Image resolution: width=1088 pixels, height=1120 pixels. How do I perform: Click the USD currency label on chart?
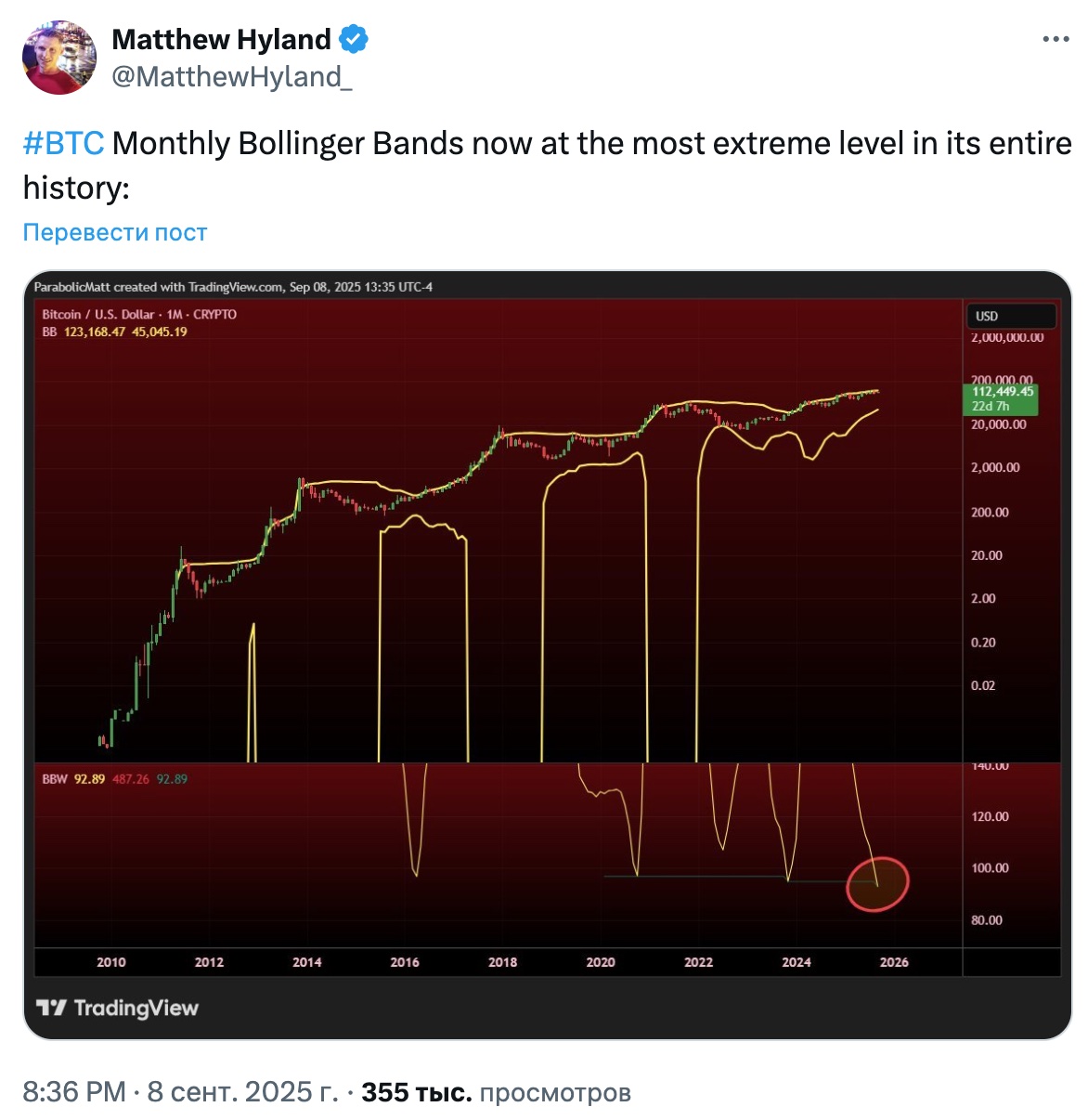click(987, 317)
